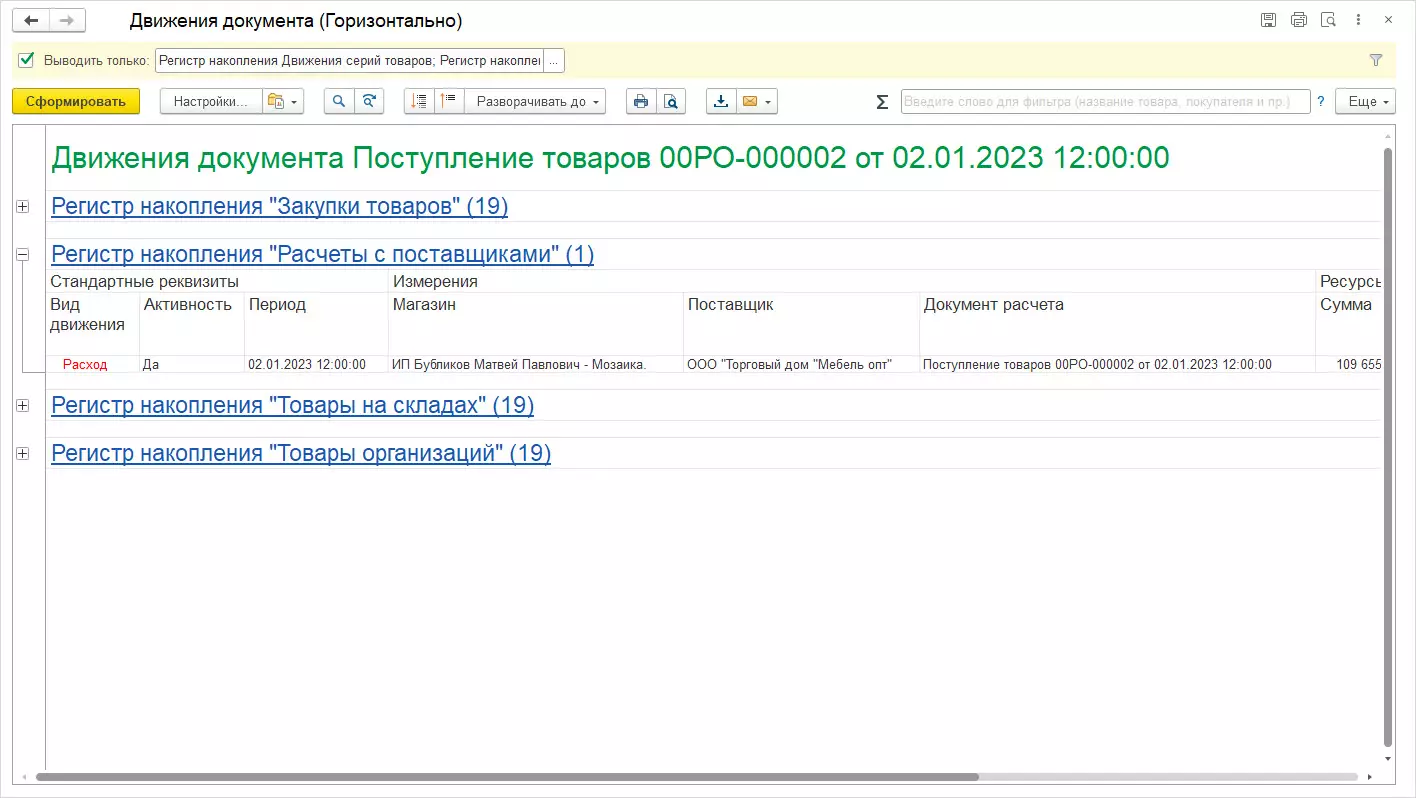1416x798 pixels.
Task: Open toolbar print preview button
Action: [x=671, y=101]
